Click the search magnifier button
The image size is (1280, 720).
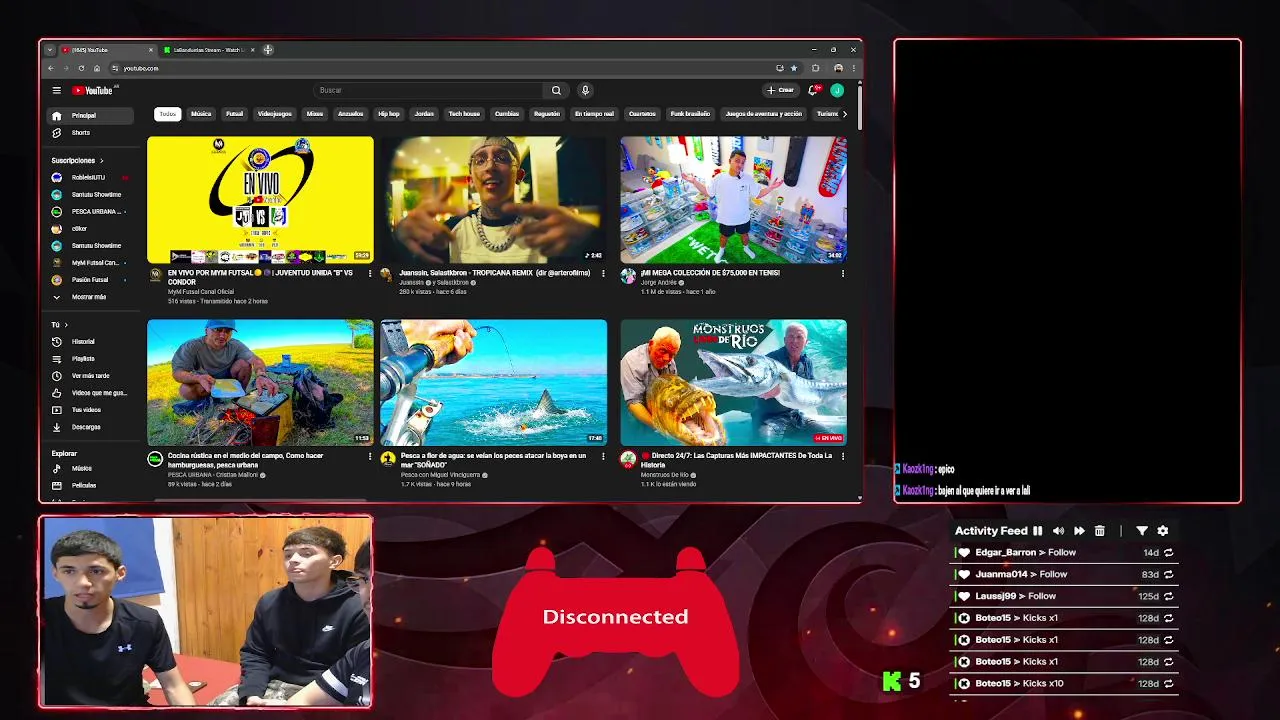tap(556, 90)
